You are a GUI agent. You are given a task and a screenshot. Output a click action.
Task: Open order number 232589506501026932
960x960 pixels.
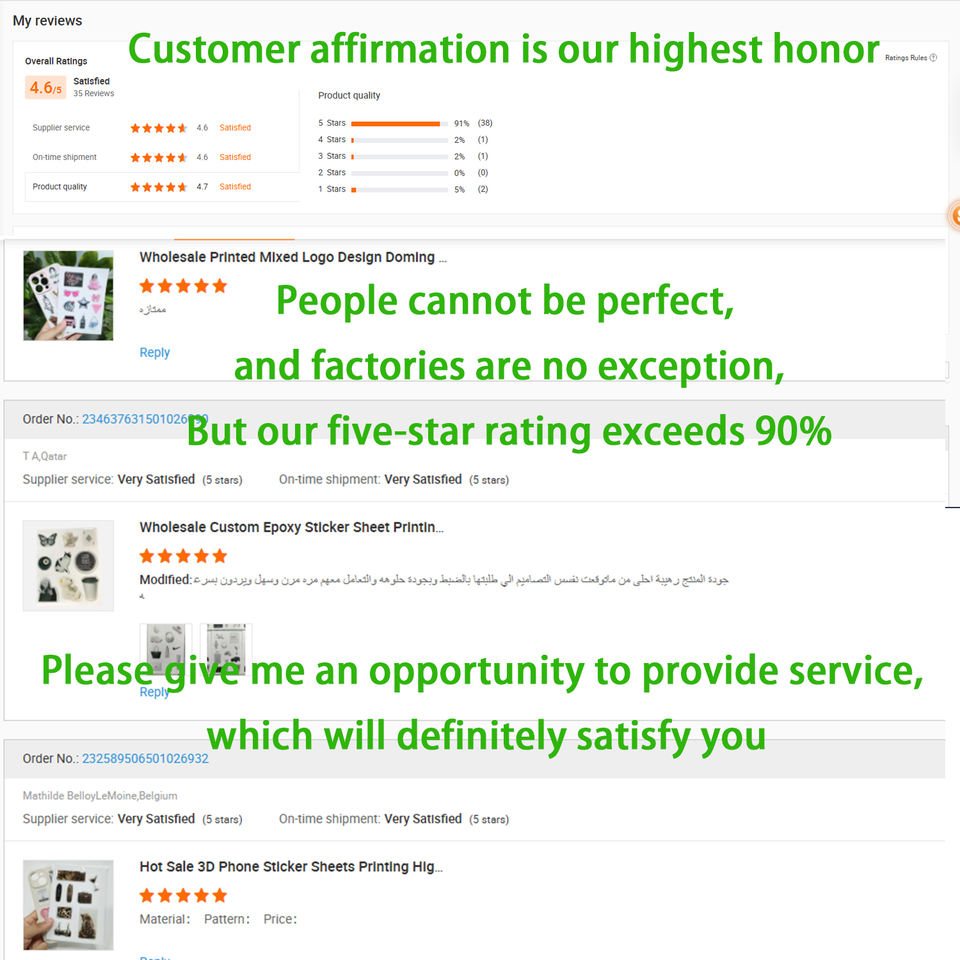click(145, 759)
